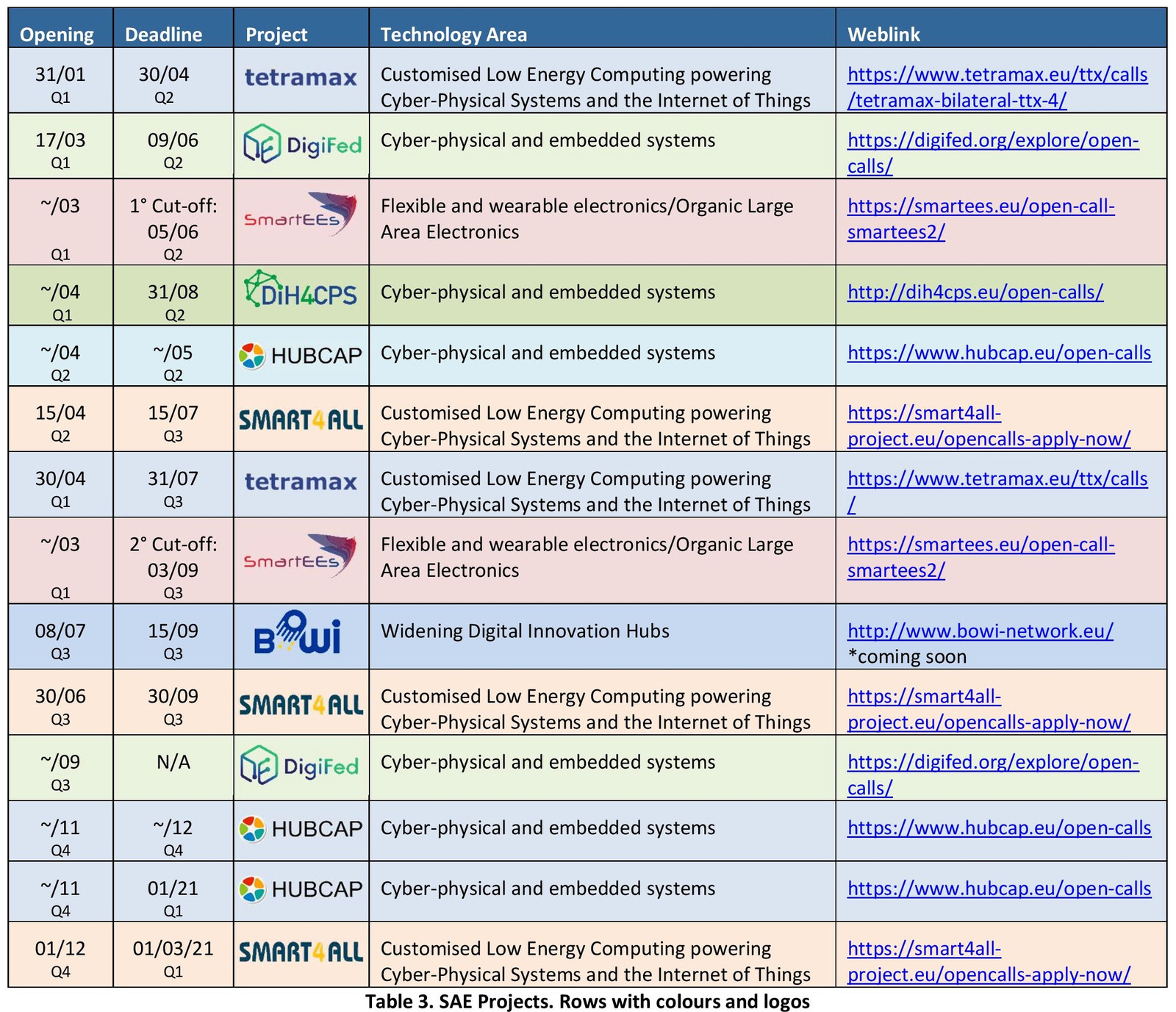Screen dimensions: 1176x1012
Task: Select the '08/07' opening date cell
Action: coord(60,636)
